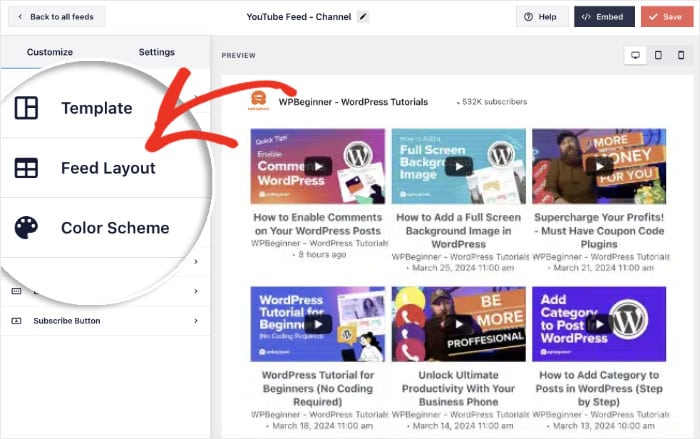Select desktop preview icon
Screen dimensions: 700x439
click(x=635, y=55)
